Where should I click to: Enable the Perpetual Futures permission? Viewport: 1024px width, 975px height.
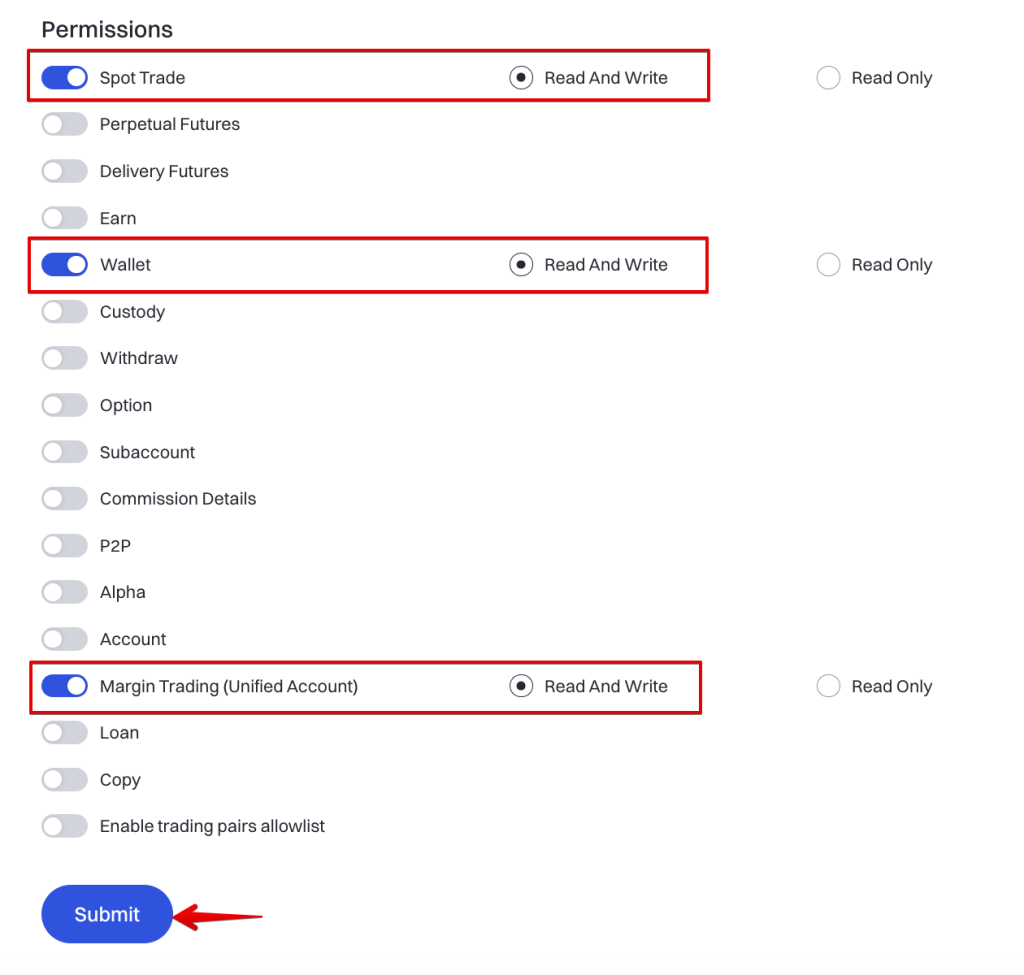(x=64, y=125)
